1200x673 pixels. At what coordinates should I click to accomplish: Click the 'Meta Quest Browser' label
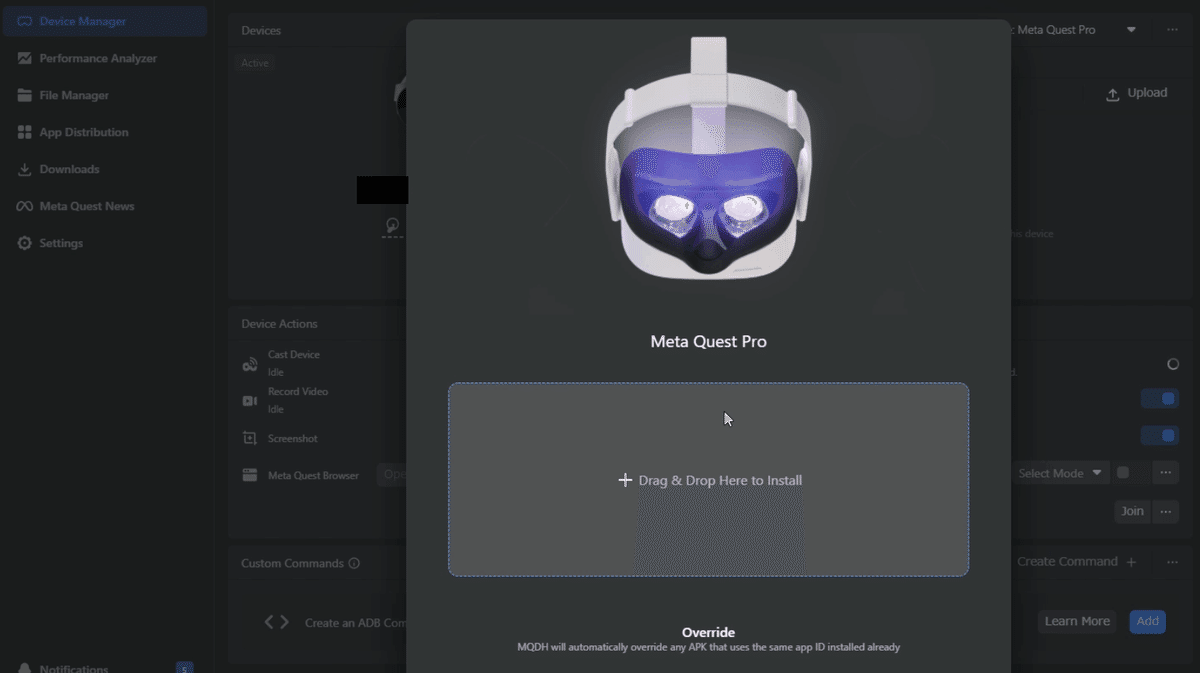click(x=313, y=475)
